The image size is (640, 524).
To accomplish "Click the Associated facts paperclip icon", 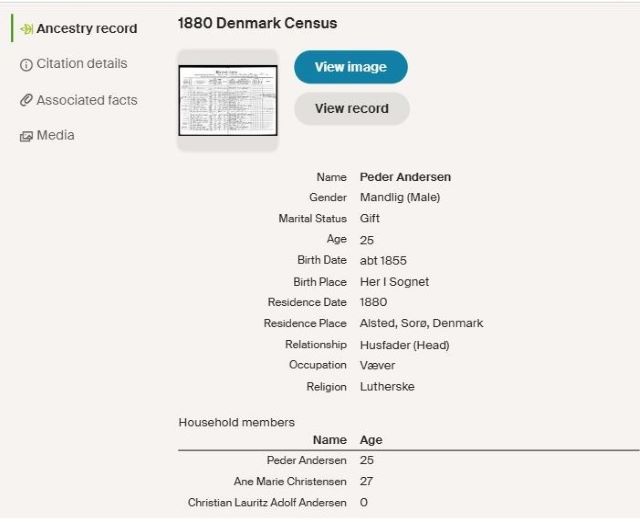I will coord(26,101).
